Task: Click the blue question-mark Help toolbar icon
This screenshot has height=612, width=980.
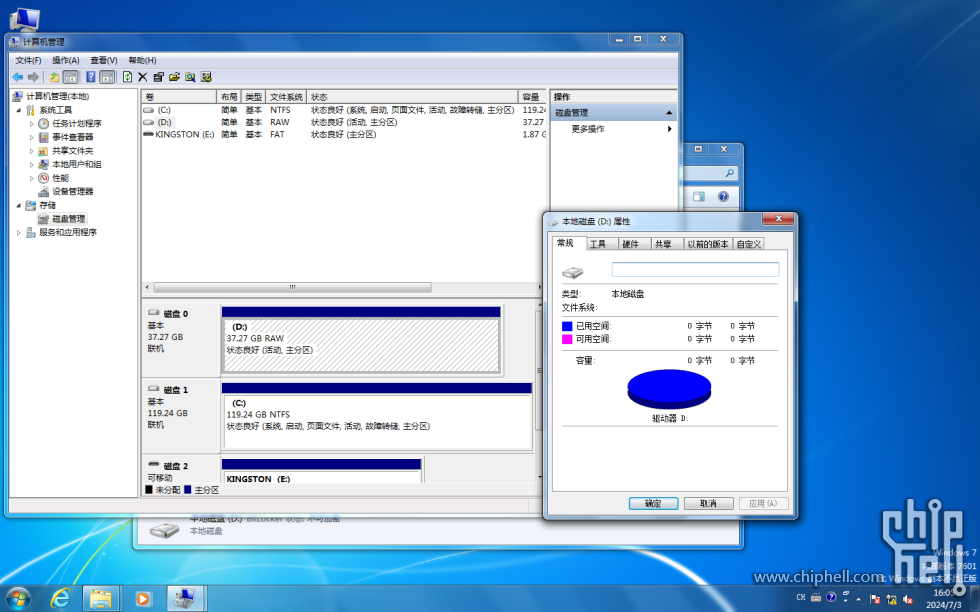Action: [91, 77]
